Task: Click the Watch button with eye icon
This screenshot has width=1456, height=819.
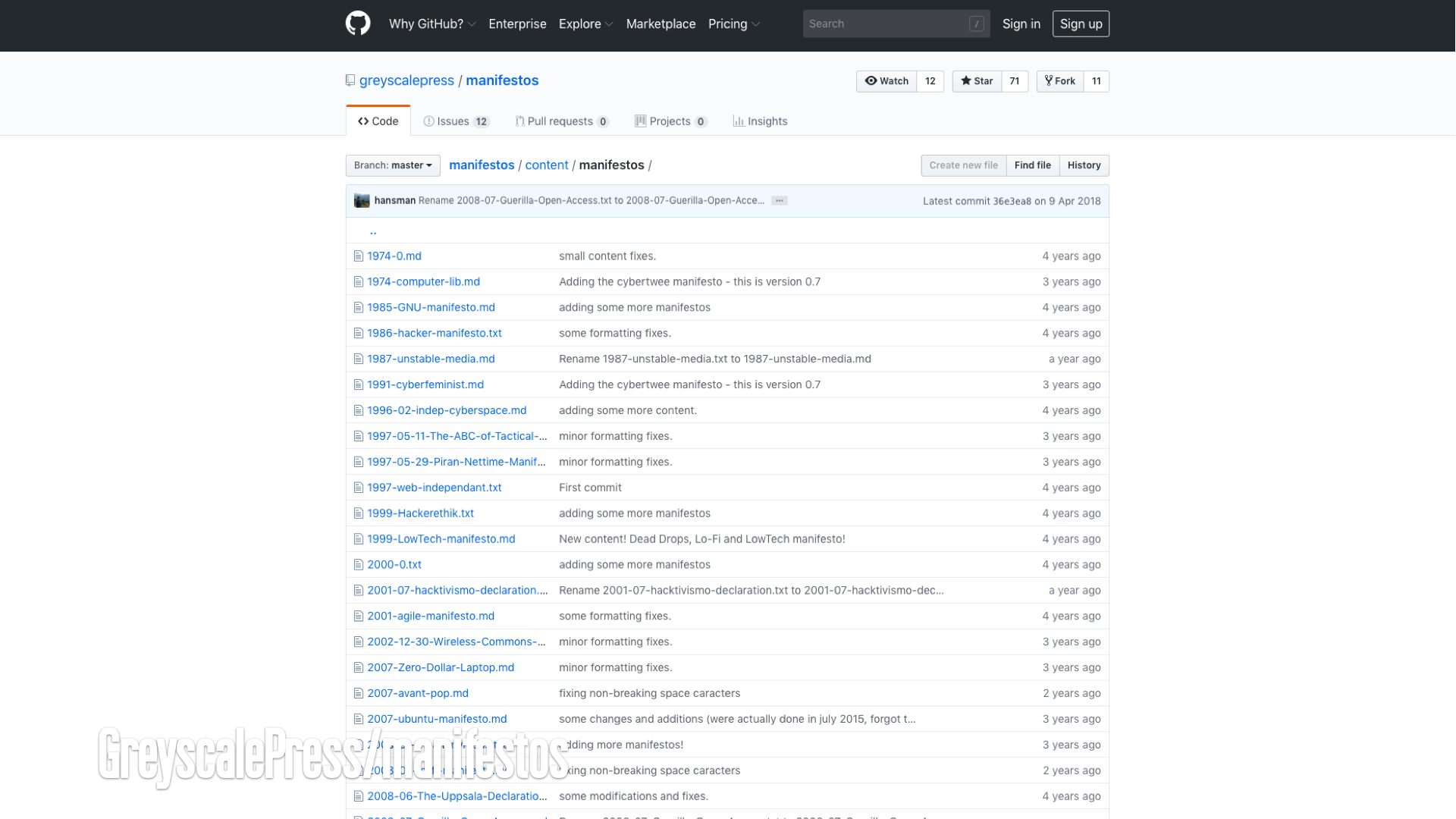Action: pyautogui.click(x=886, y=81)
